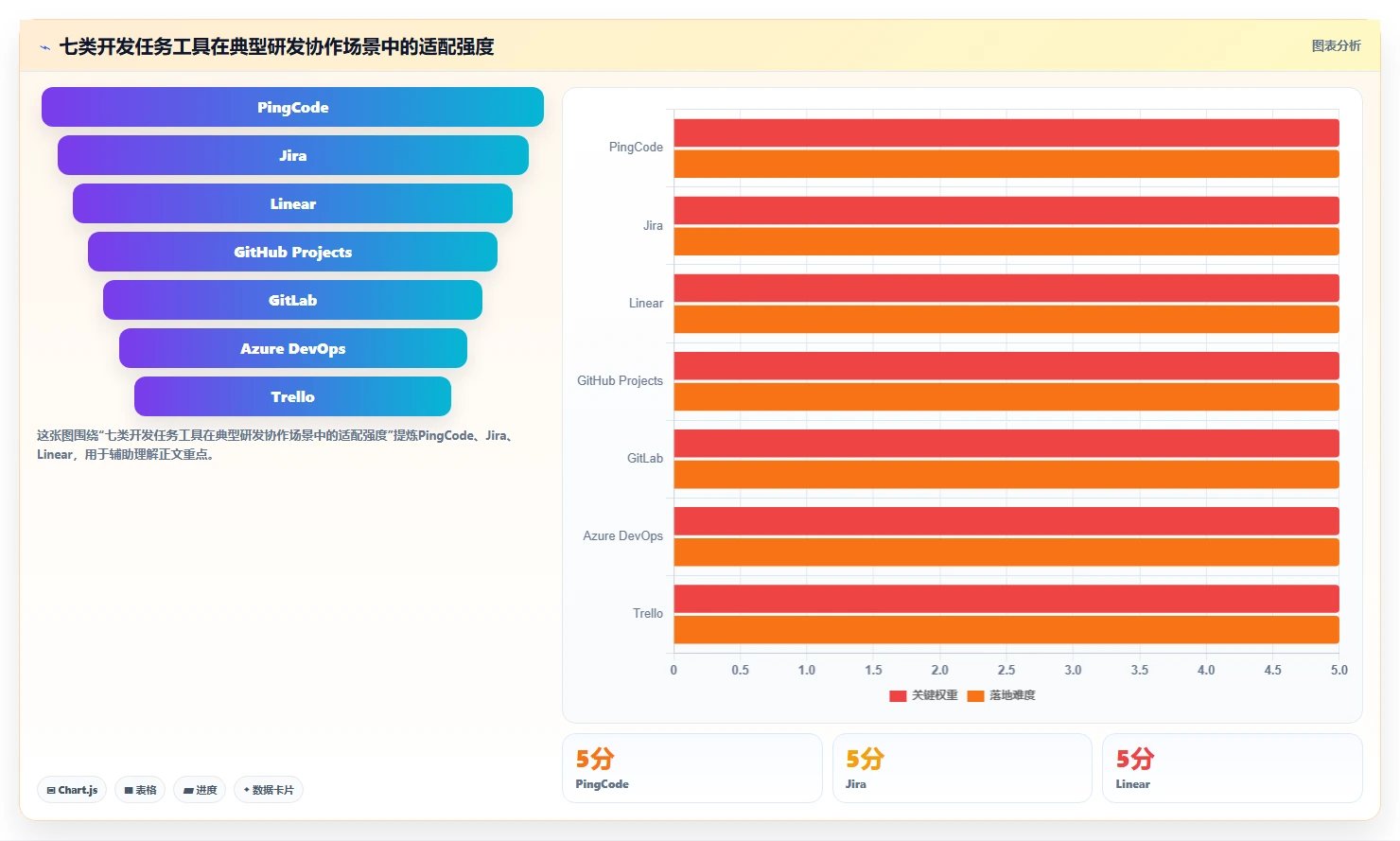Click the PingCode y-axis label
The width and height of the screenshot is (1400, 841).
[x=636, y=148]
